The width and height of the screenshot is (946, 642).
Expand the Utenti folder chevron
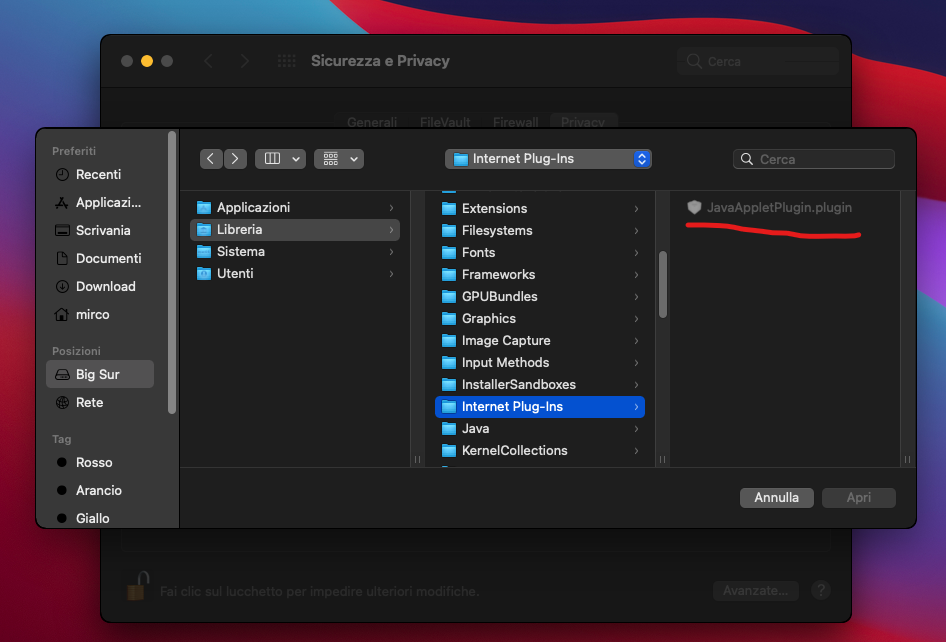point(392,274)
